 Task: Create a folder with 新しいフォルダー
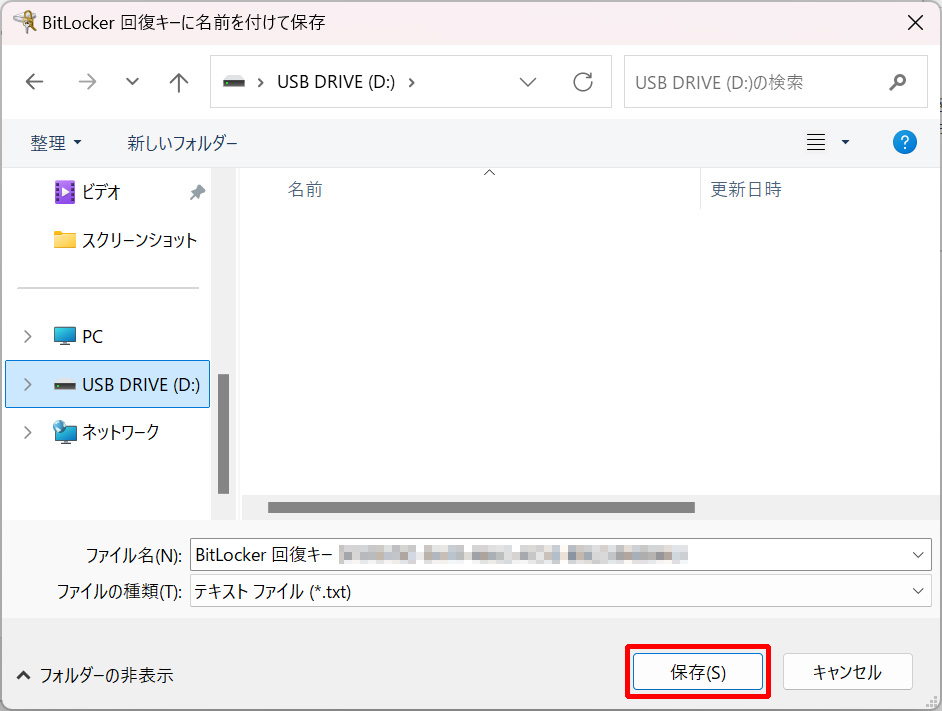tap(183, 142)
